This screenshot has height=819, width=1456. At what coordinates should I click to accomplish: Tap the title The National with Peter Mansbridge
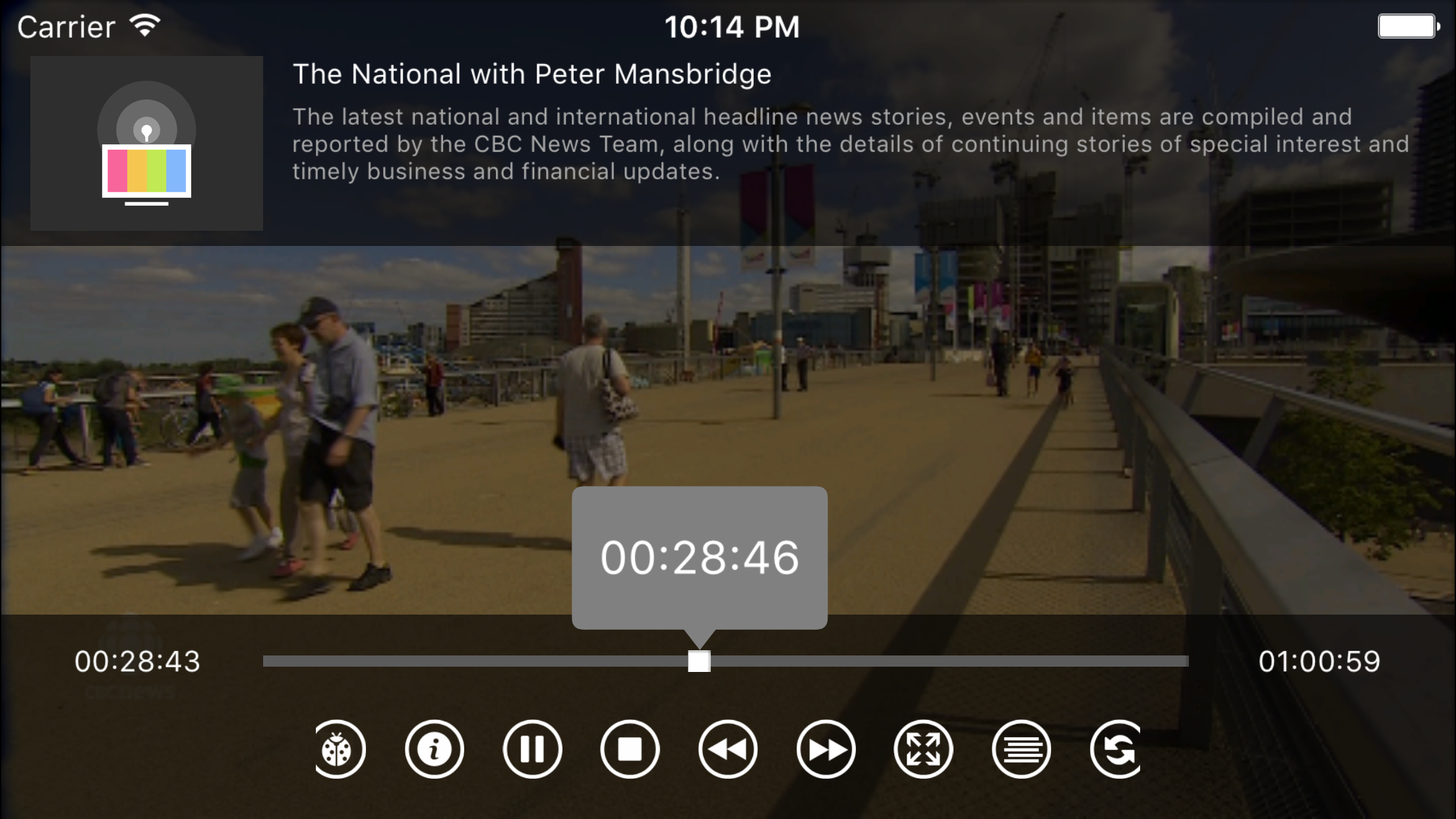click(532, 74)
